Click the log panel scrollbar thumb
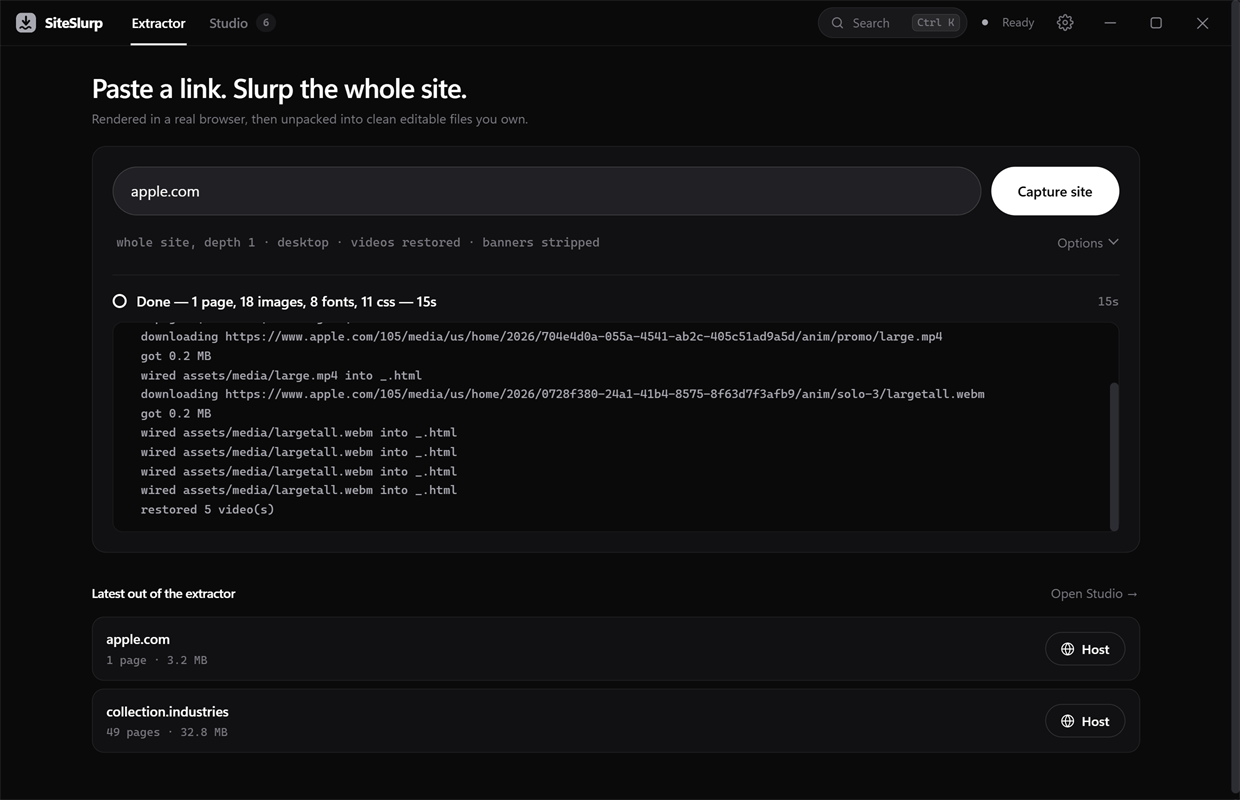Screen dimensions: 1240x800 coord(1114,456)
